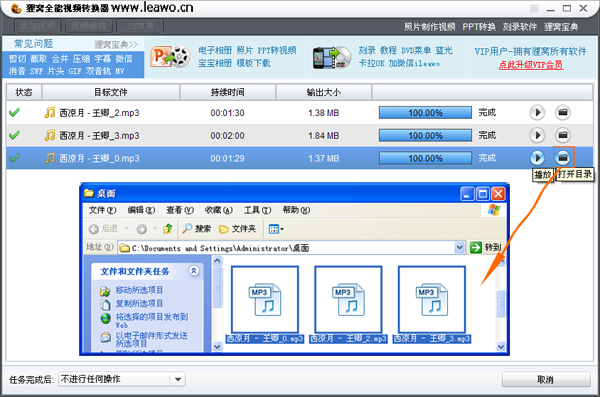Open Explorer 工具(T) menu
Viewport: 600px width, 397px height.
coord(258,210)
